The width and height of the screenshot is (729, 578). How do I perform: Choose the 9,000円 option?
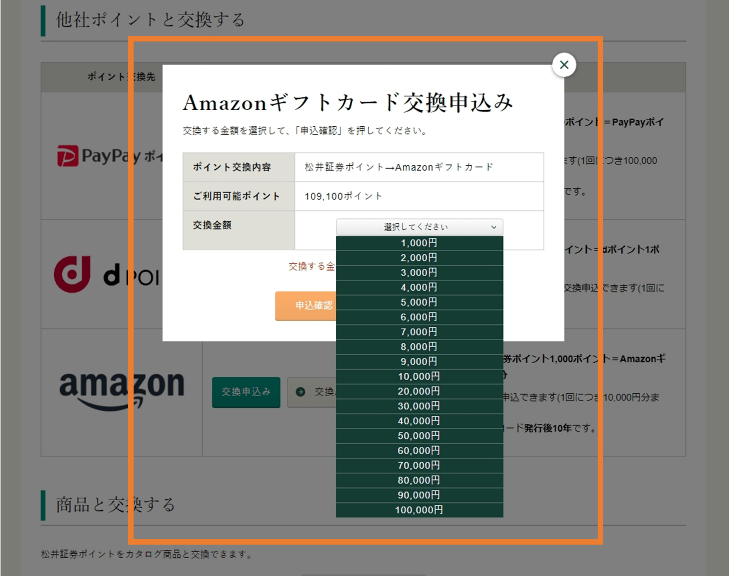point(419,362)
